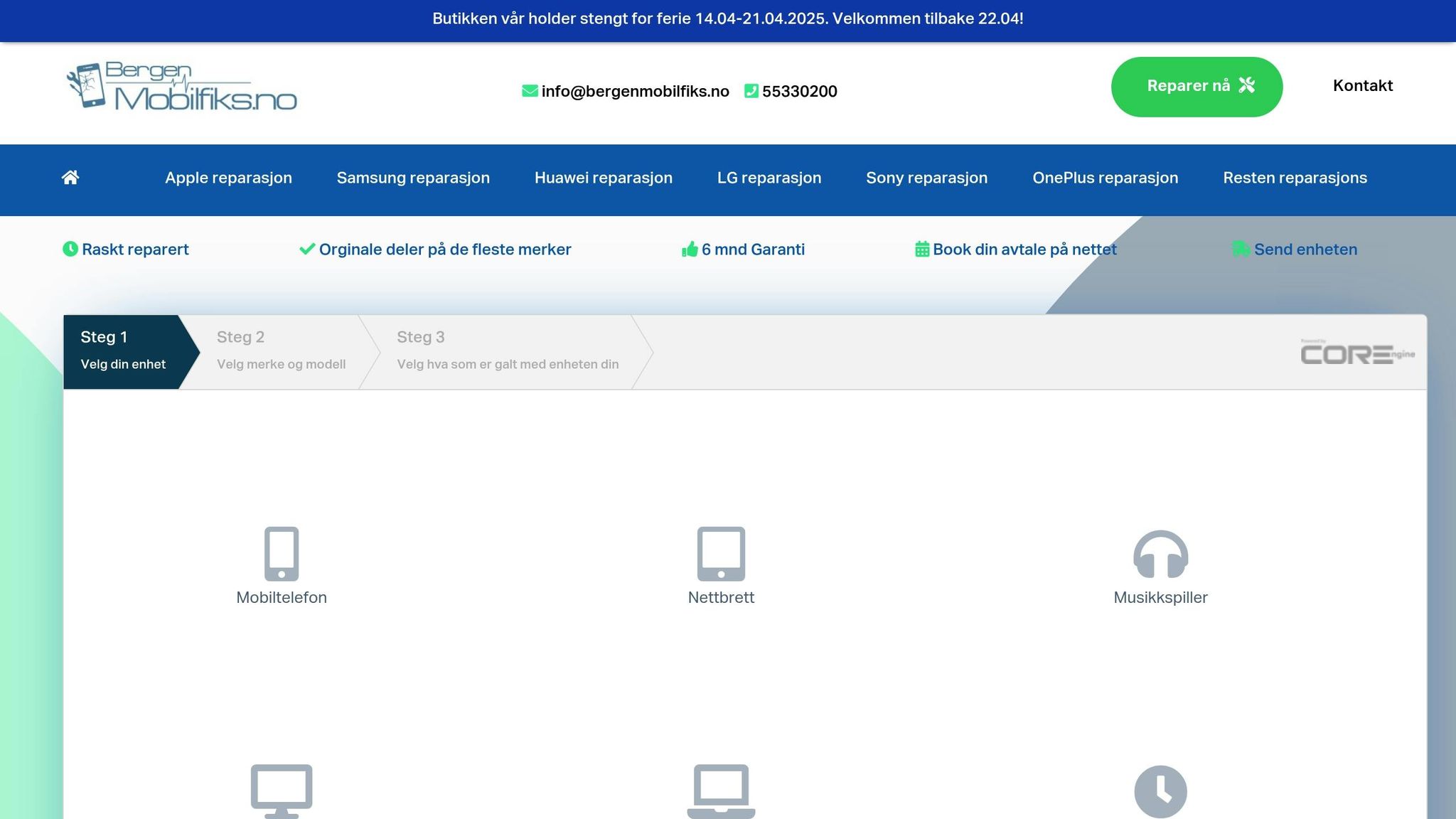Click the green phone icon

coord(751,91)
